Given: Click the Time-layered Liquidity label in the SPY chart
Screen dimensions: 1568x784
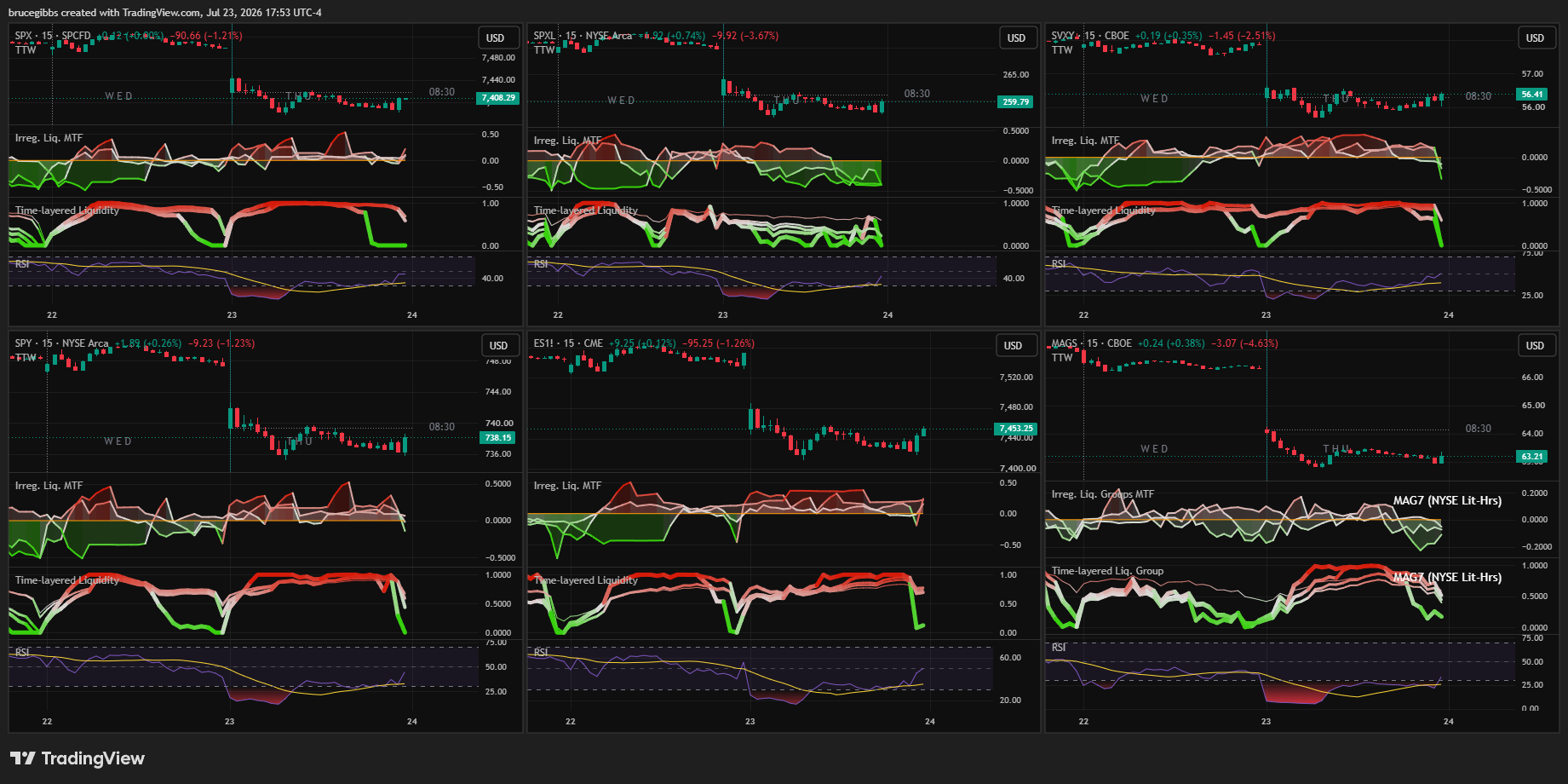Looking at the screenshot, I should pyautogui.click(x=66, y=580).
